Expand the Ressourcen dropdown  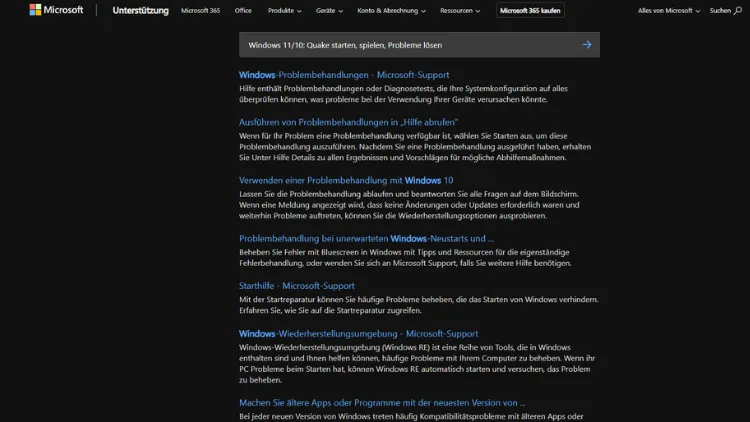tap(460, 11)
